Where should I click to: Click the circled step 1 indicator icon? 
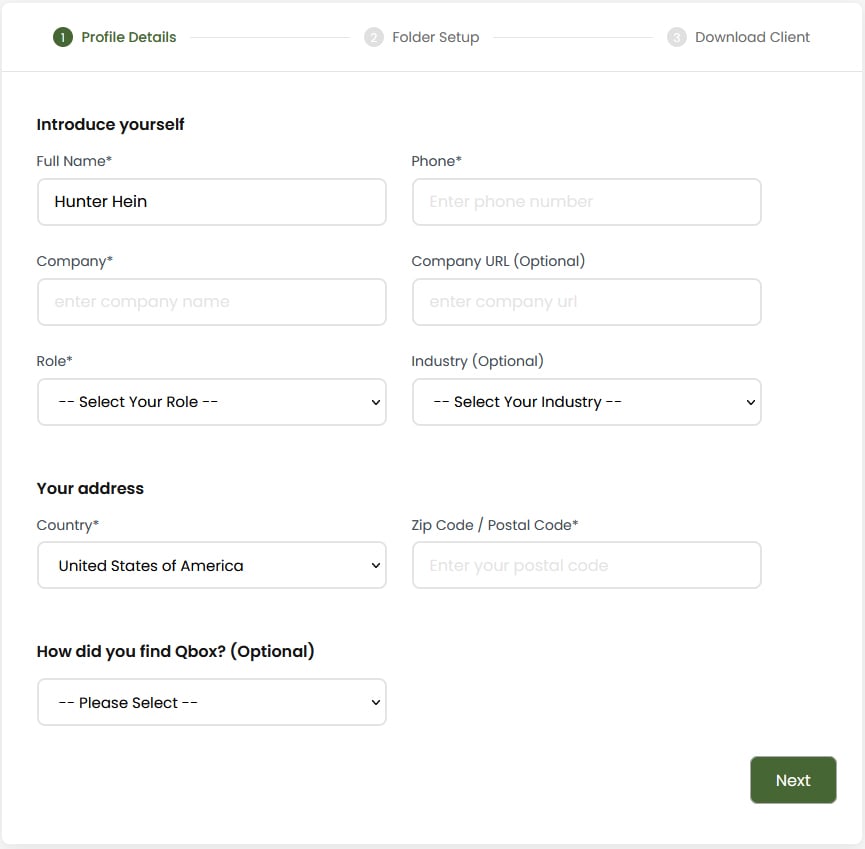point(63,36)
